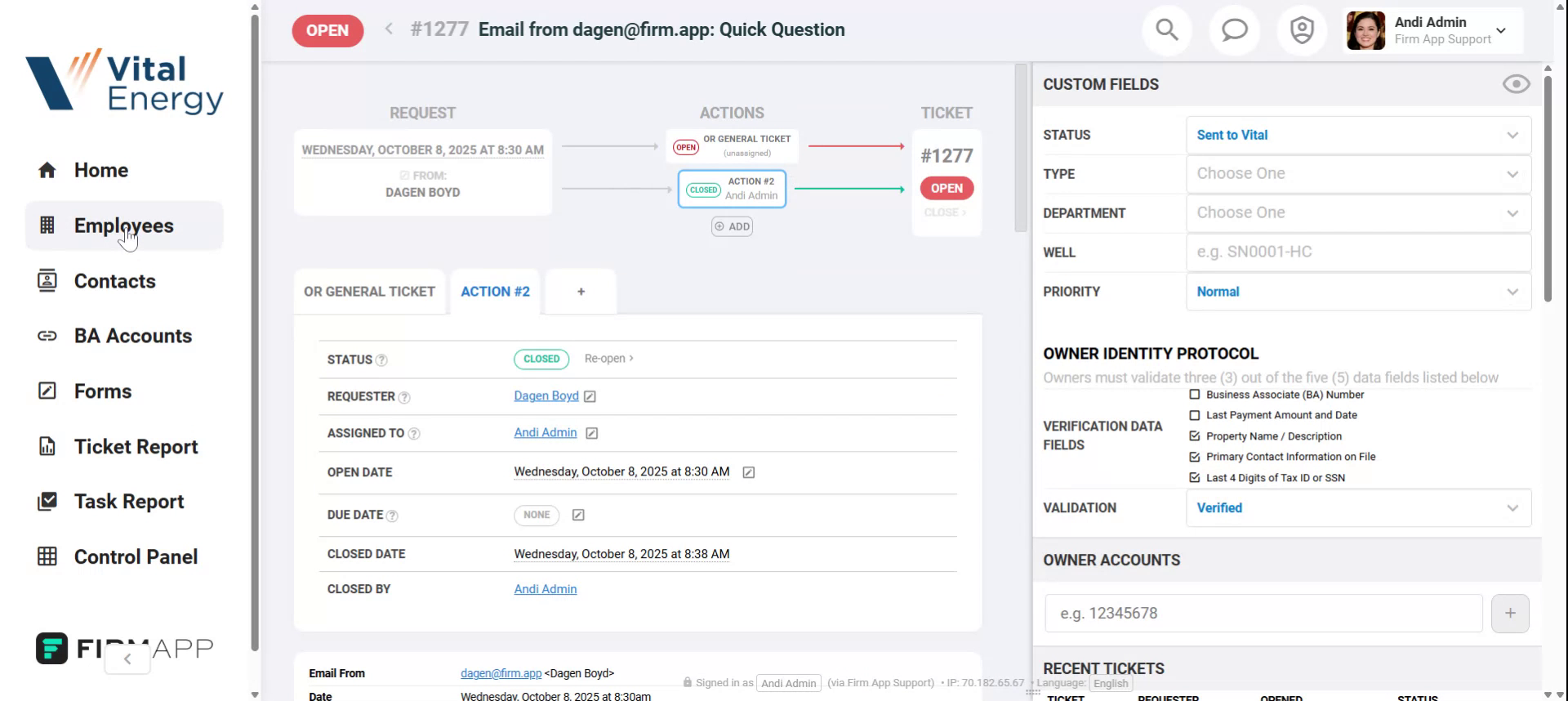This screenshot has width=1568, height=701.
Task: Click the Re-open link
Action: point(608,359)
